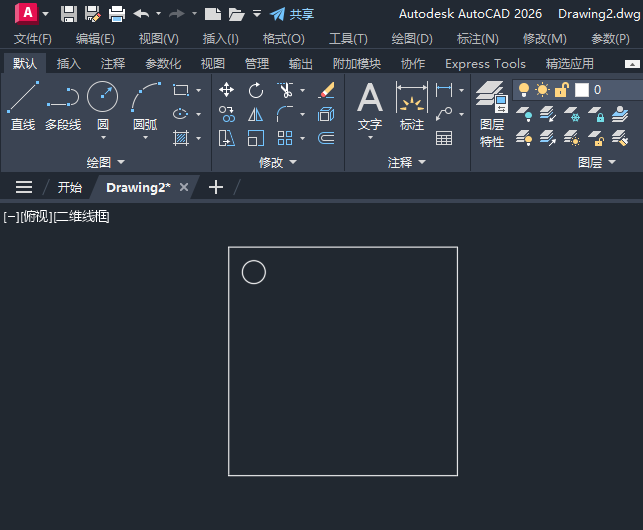
Task: Click the New drawing icon
Action: 213,14
